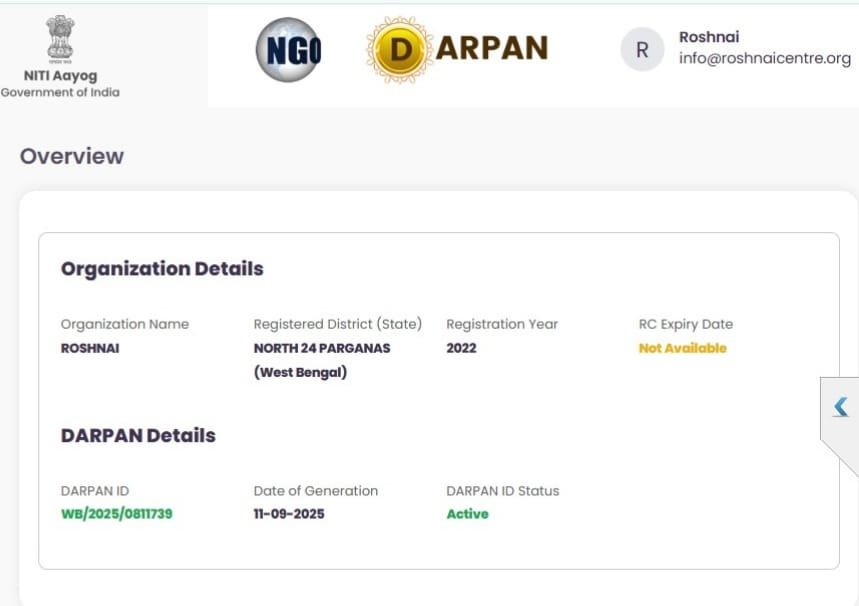The width and height of the screenshot is (859, 606).
Task: Click the DARPAN ID Status label
Action: pos(502,491)
